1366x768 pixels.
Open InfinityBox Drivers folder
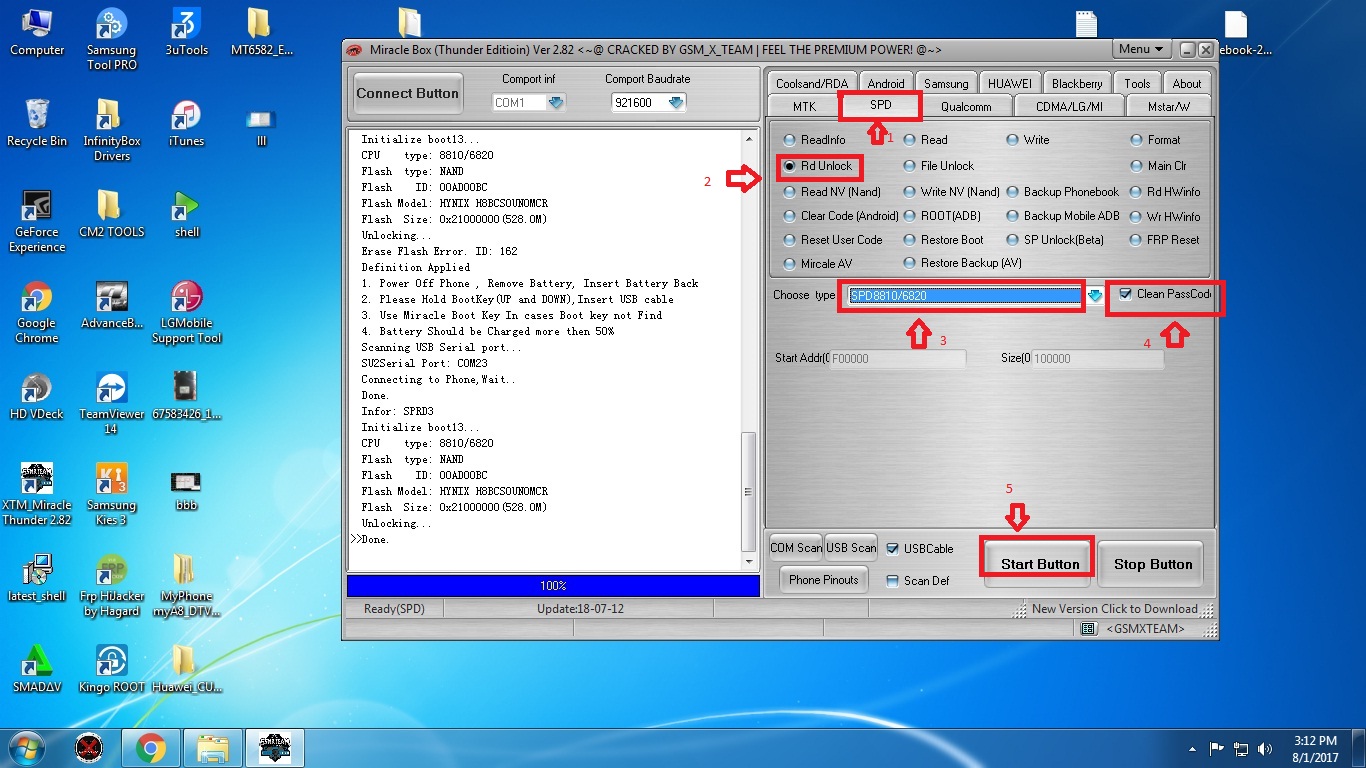click(112, 130)
